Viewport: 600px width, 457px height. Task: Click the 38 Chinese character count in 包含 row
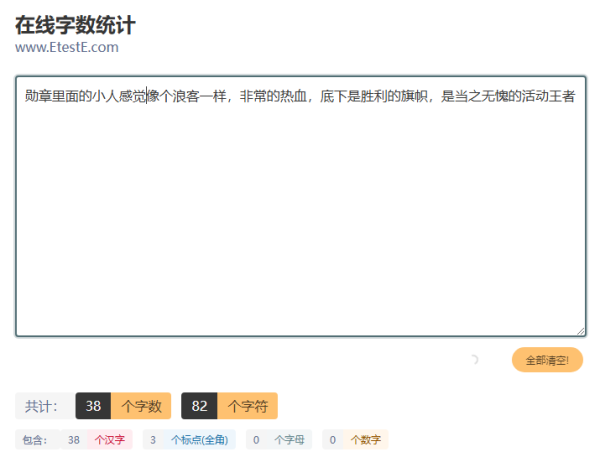74,440
